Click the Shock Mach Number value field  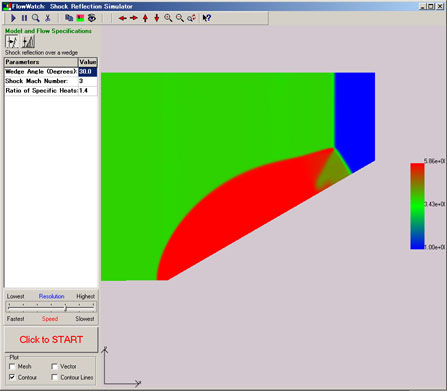point(88,81)
